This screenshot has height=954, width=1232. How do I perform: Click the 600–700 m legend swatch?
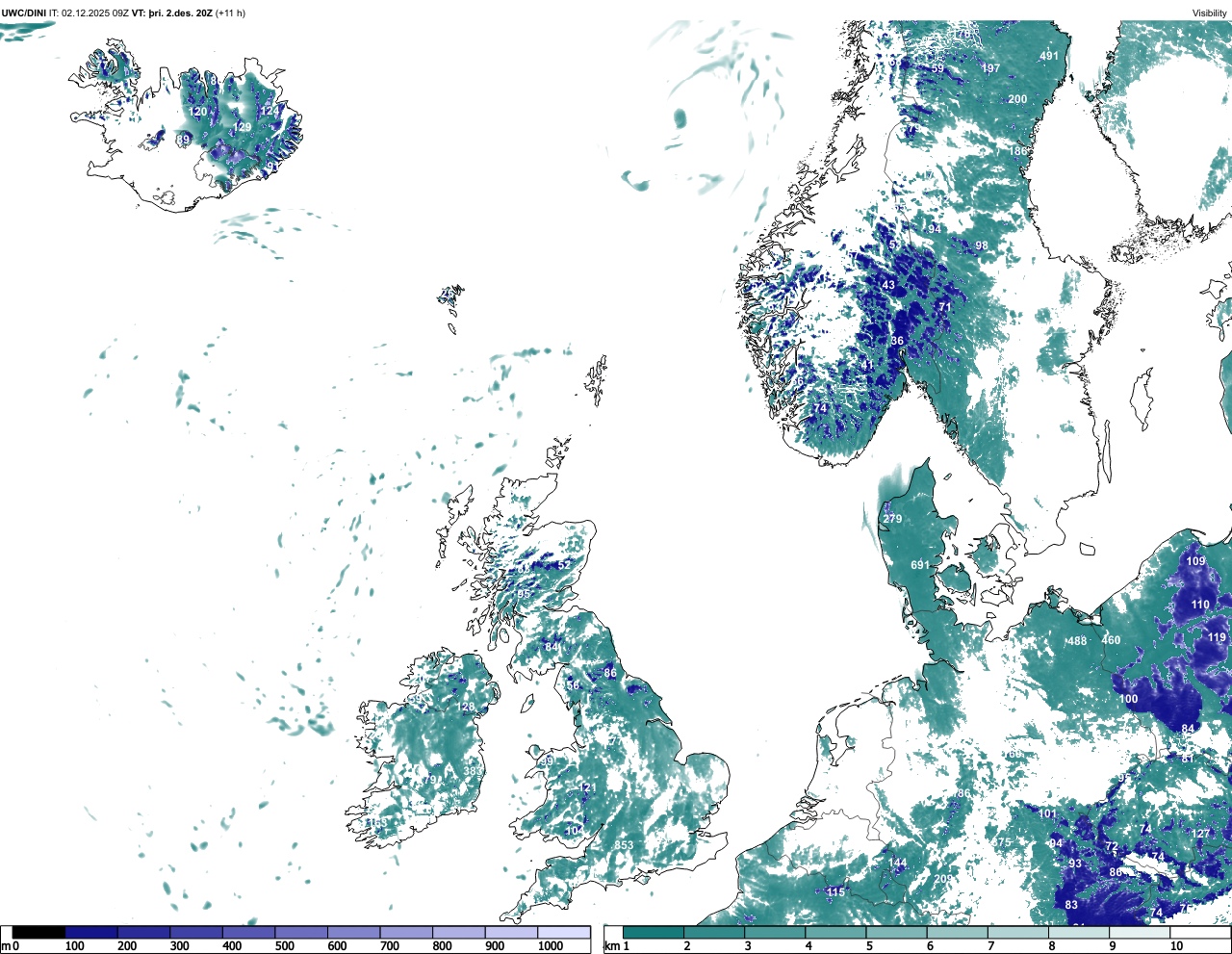coord(354,932)
